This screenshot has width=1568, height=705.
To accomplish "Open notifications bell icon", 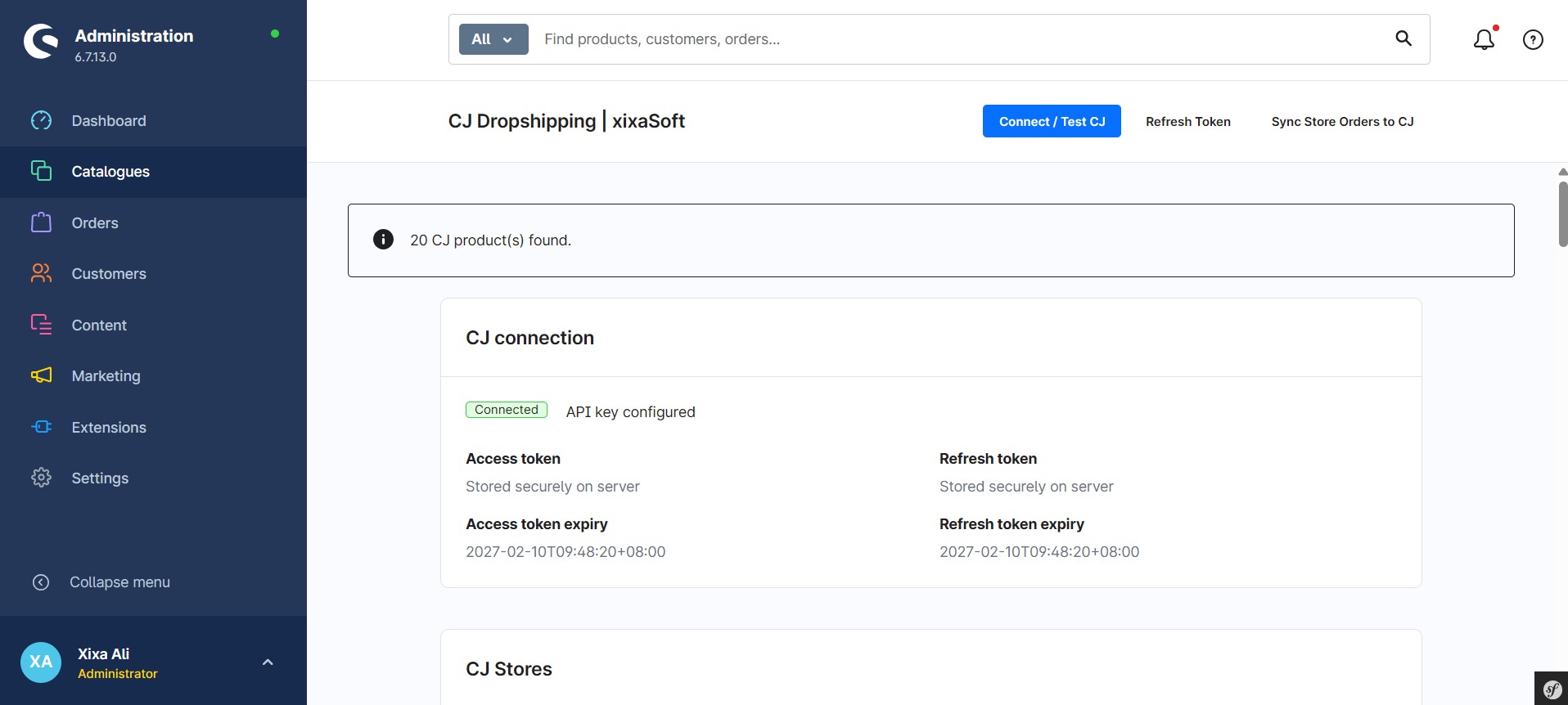I will (1485, 39).
